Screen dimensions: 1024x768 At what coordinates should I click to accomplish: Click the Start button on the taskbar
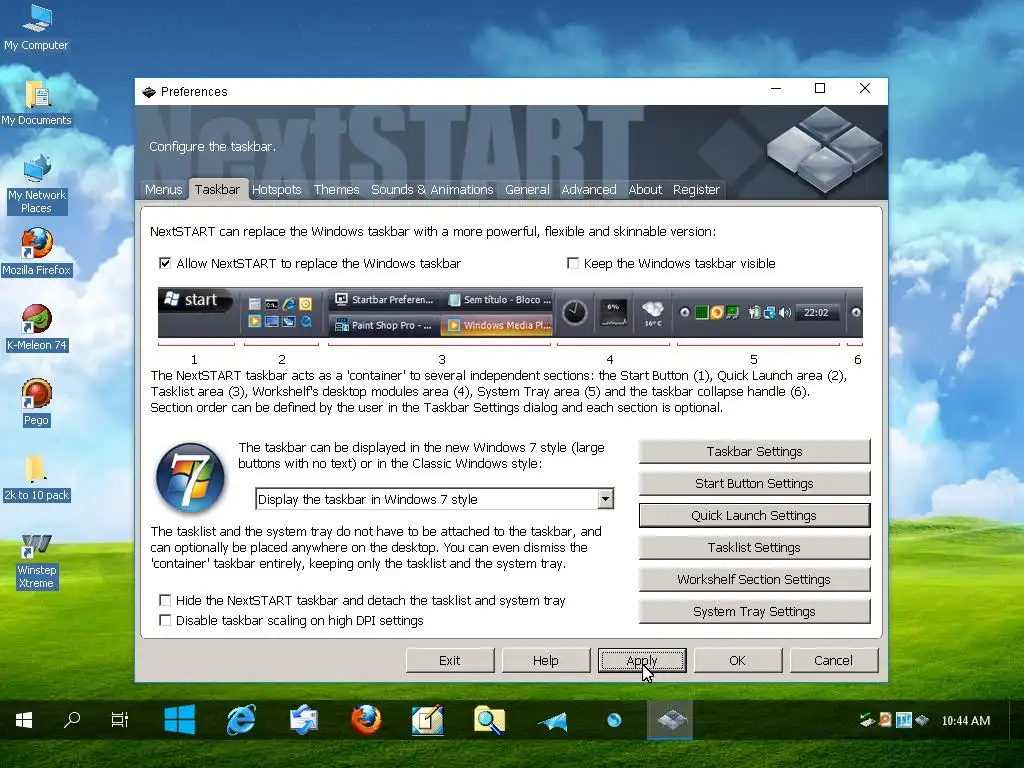click(x=24, y=720)
